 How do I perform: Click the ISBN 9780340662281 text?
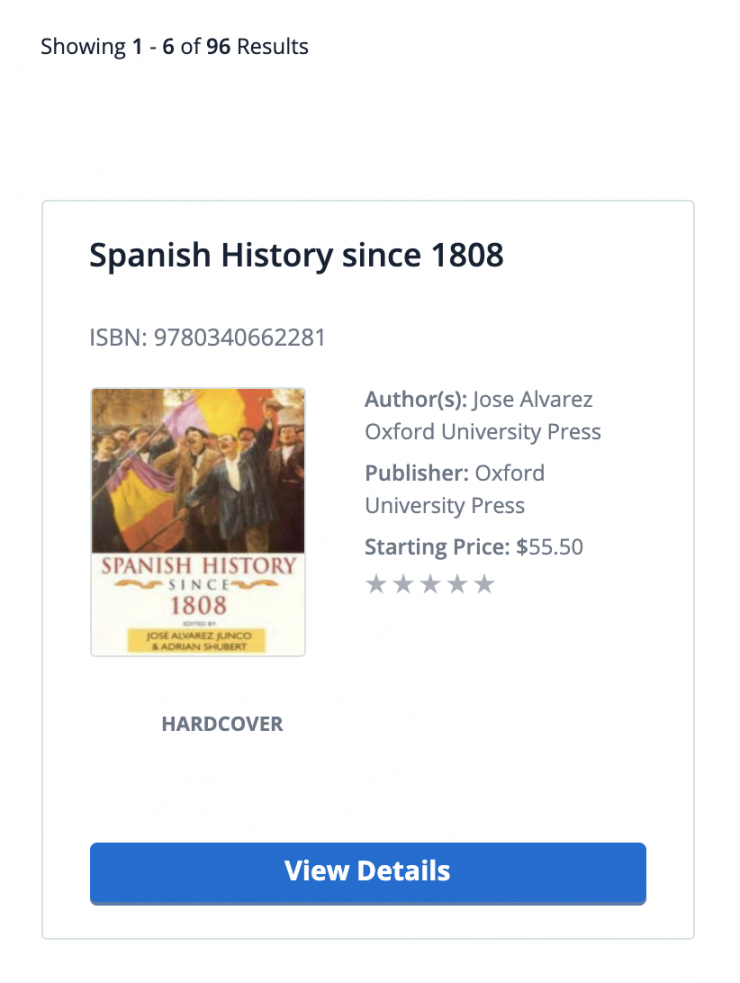pyautogui.click(x=207, y=338)
